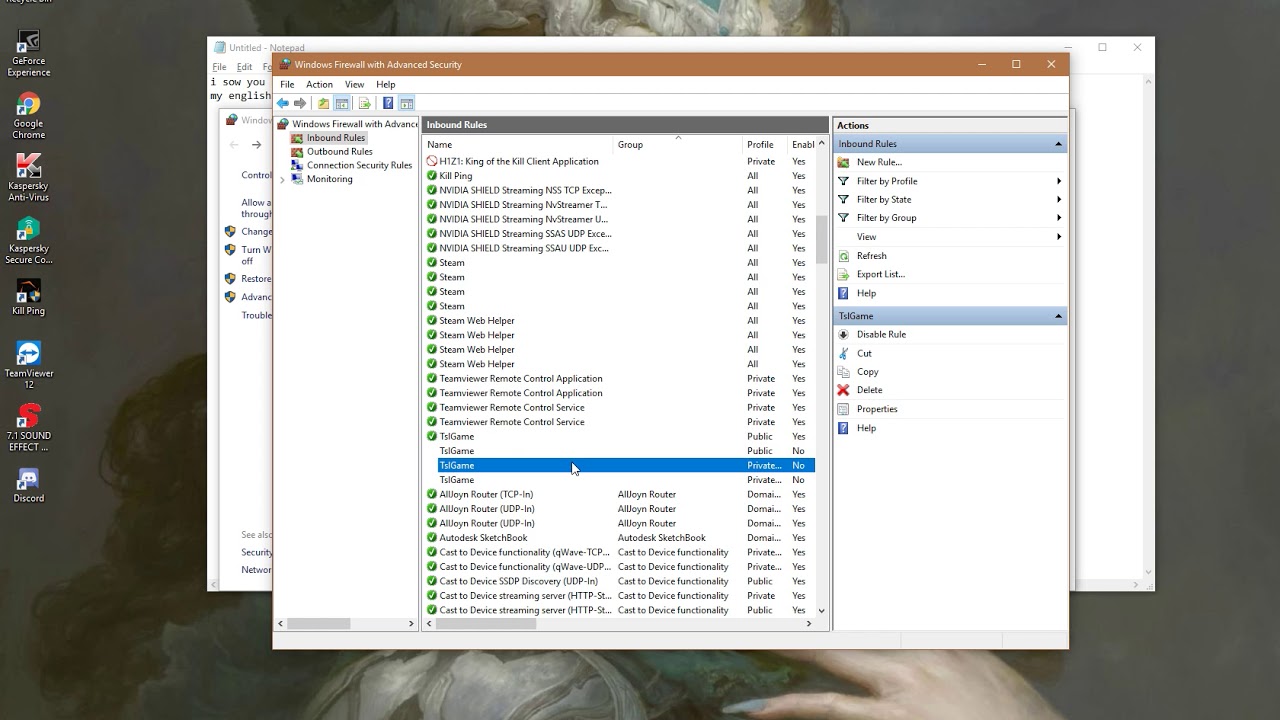This screenshot has width=1280, height=720.
Task: Click the Filter by Profile funnel icon
Action: [843, 181]
